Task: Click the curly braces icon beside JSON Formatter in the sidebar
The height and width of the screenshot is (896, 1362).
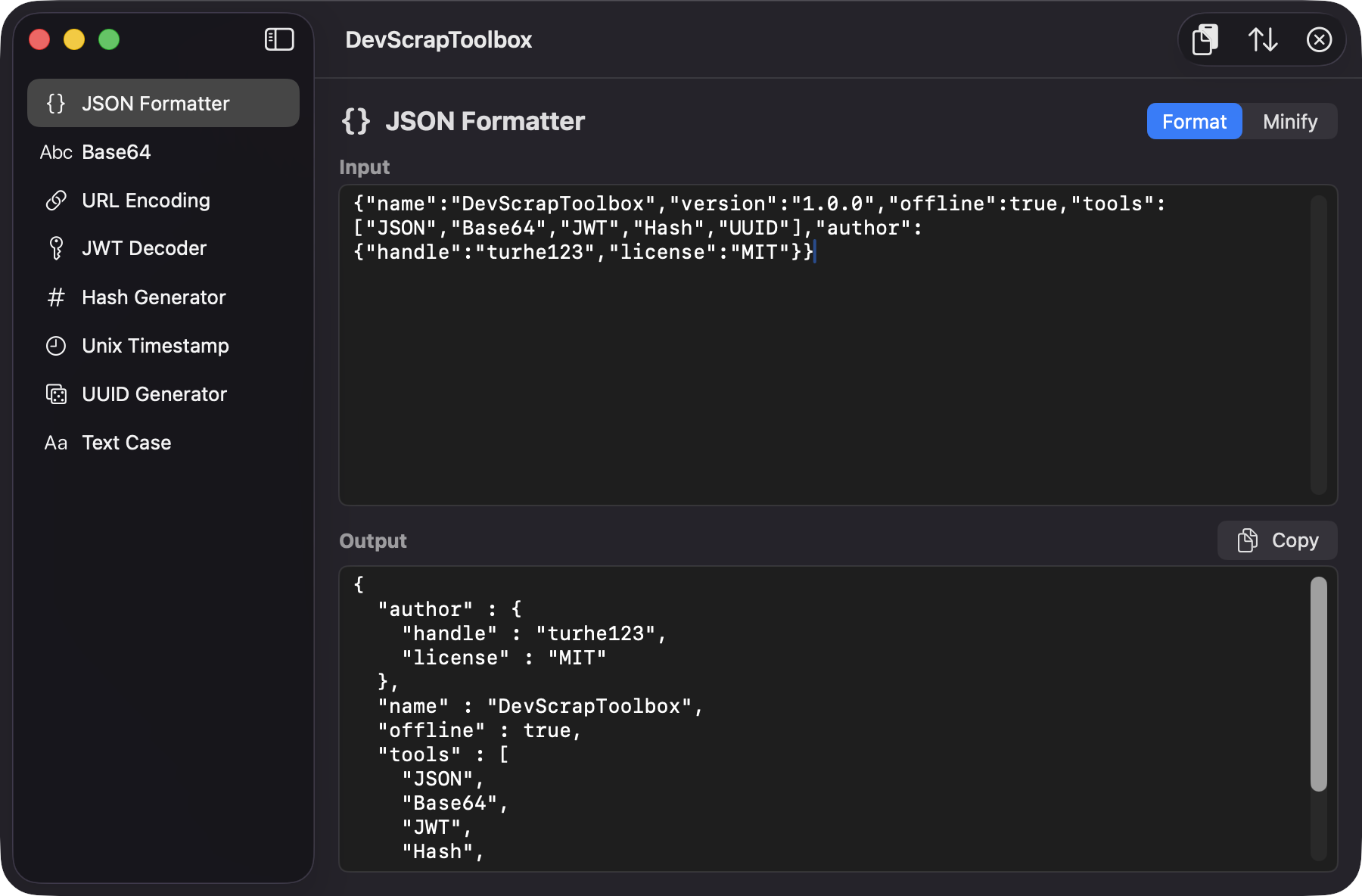Action: [56, 104]
